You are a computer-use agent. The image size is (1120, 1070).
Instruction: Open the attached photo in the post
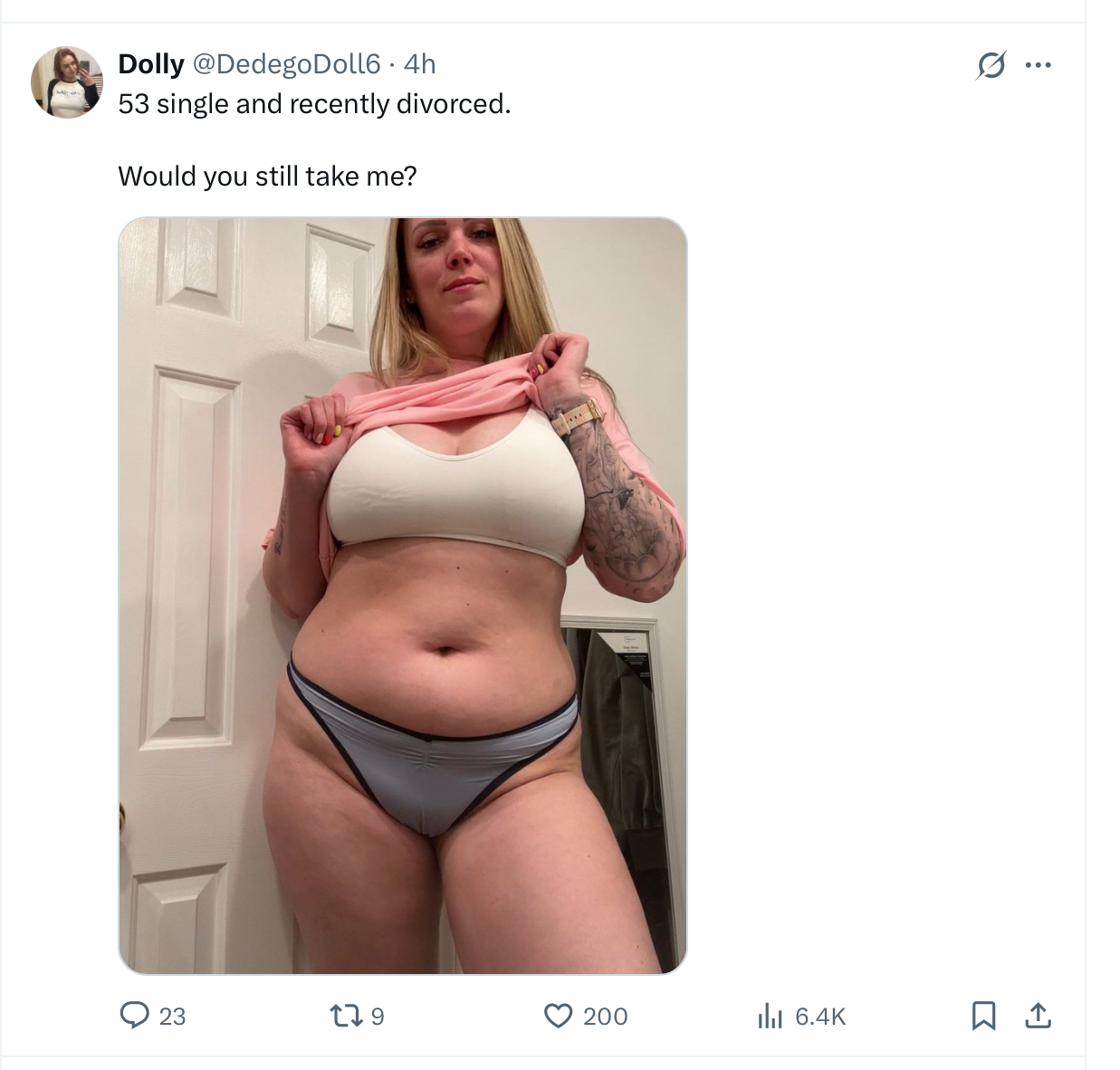[403, 596]
